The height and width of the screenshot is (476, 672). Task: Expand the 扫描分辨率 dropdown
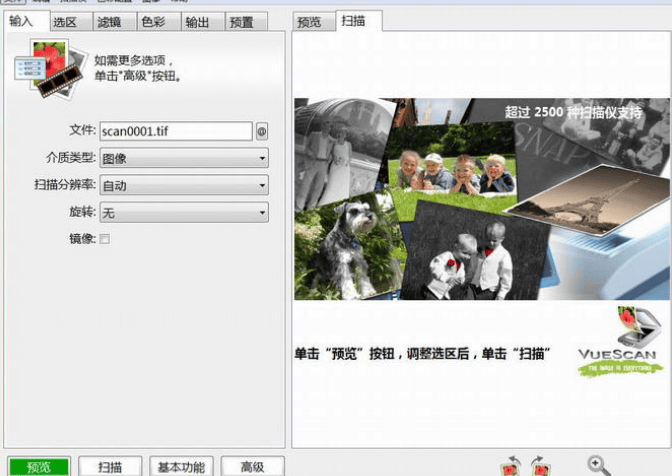[x=184, y=185]
